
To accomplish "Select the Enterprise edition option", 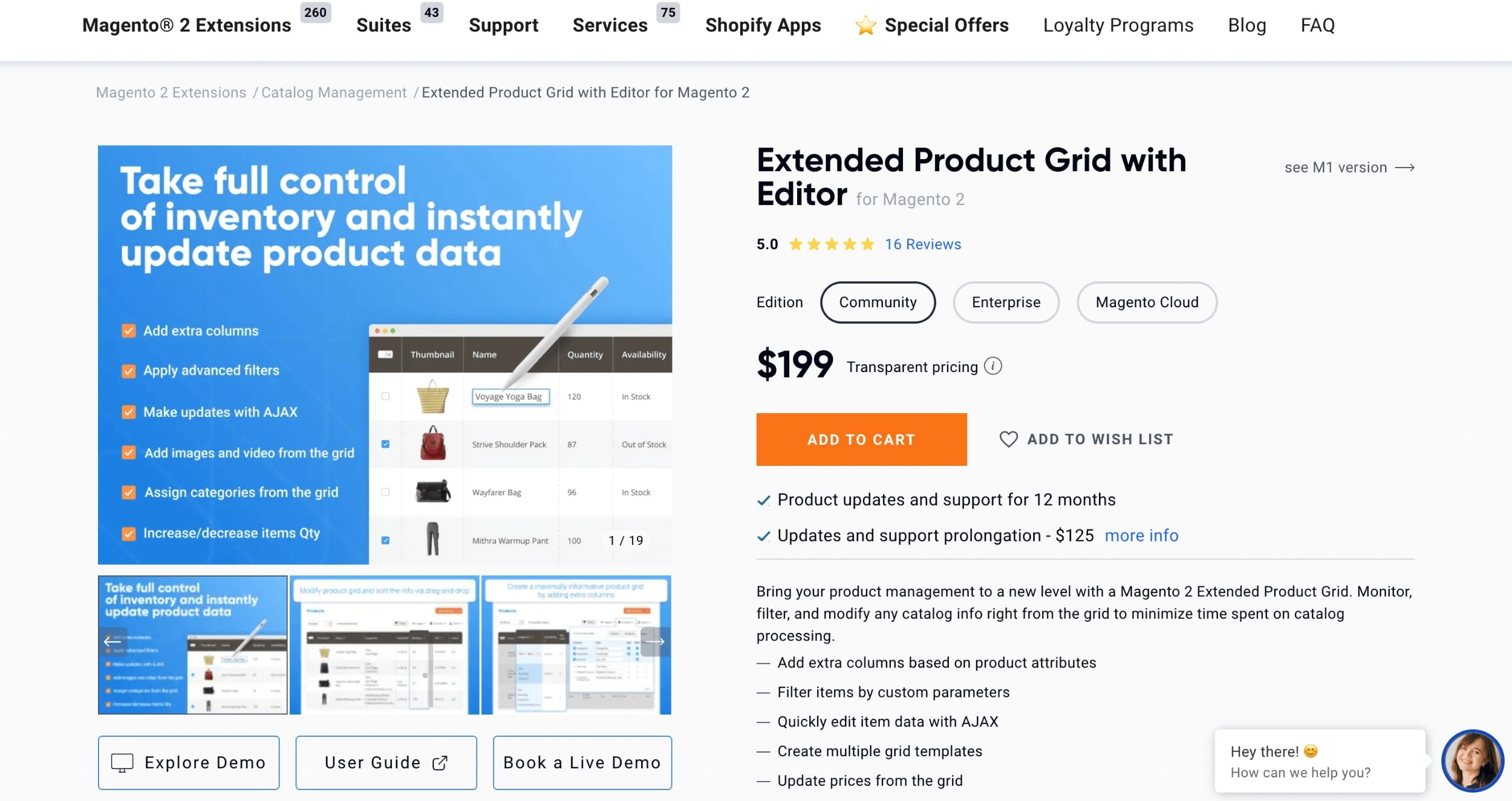I will tap(1006, 302).
